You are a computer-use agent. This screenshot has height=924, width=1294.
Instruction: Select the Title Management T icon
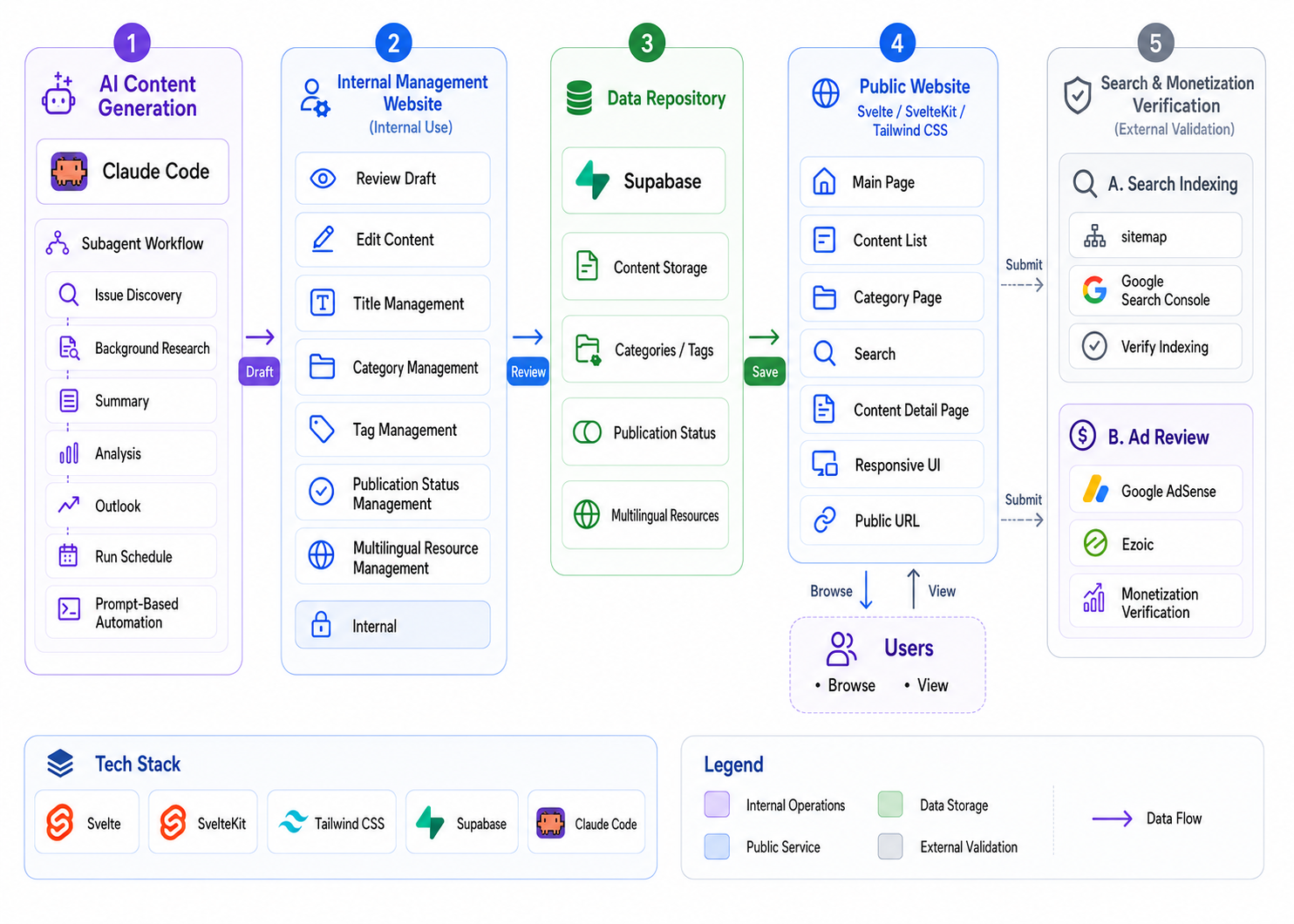[x=323, y=303]
